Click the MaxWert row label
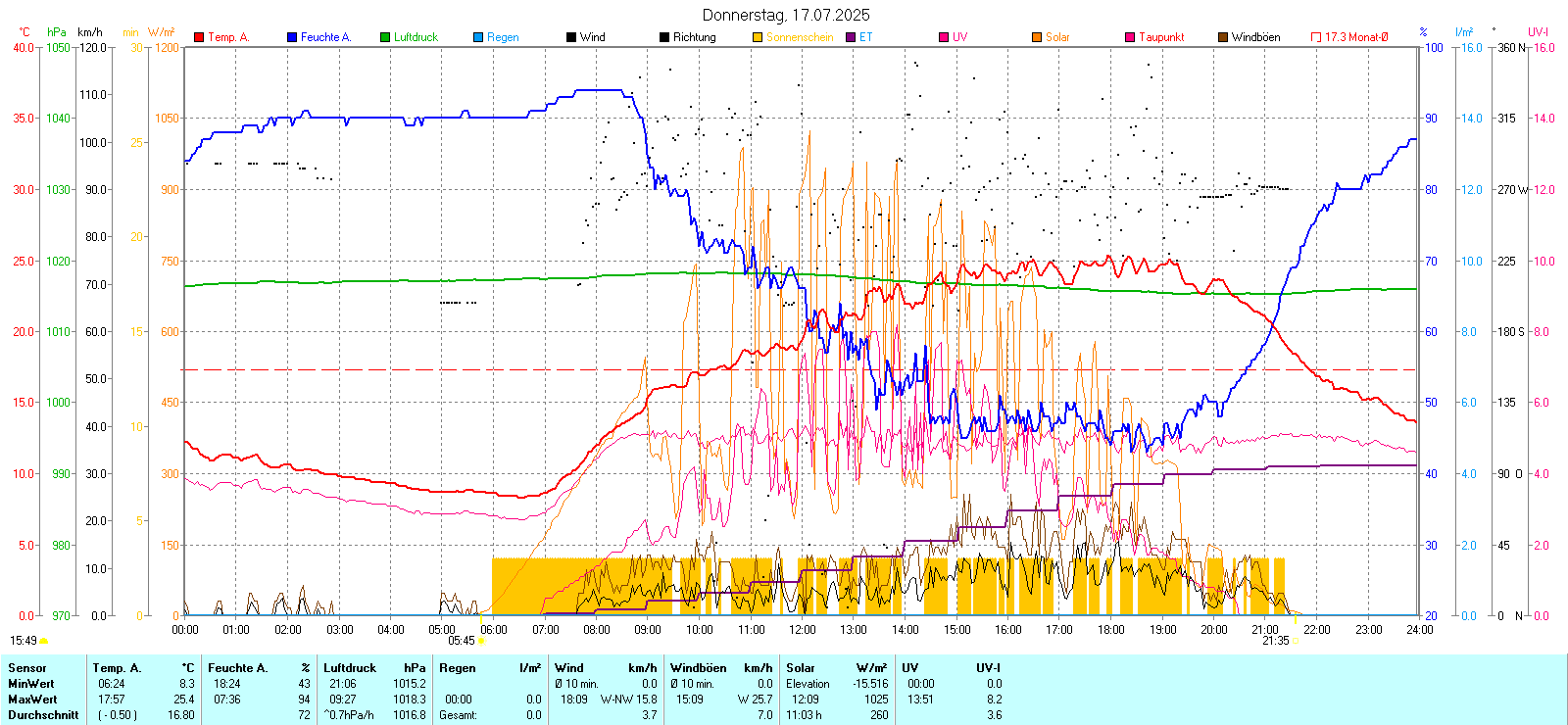1568x725 pixels. [x=32, y=700]
